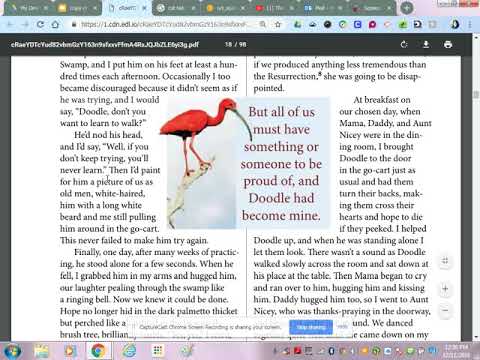Open the Chrome three-dot menu

470,24
